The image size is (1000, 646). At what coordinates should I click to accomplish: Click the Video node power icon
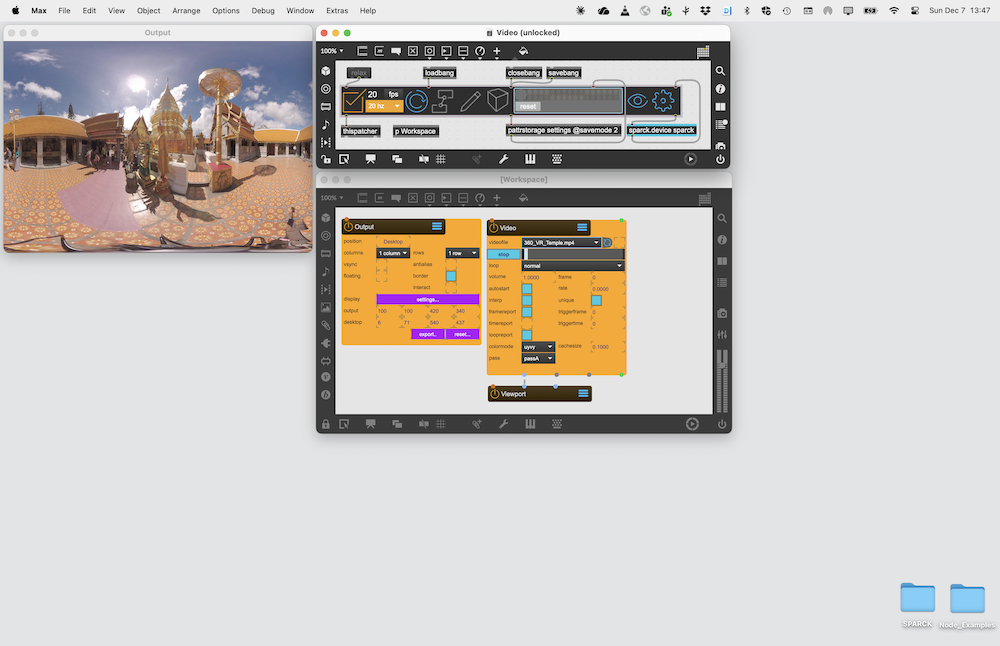click(494, 228)
